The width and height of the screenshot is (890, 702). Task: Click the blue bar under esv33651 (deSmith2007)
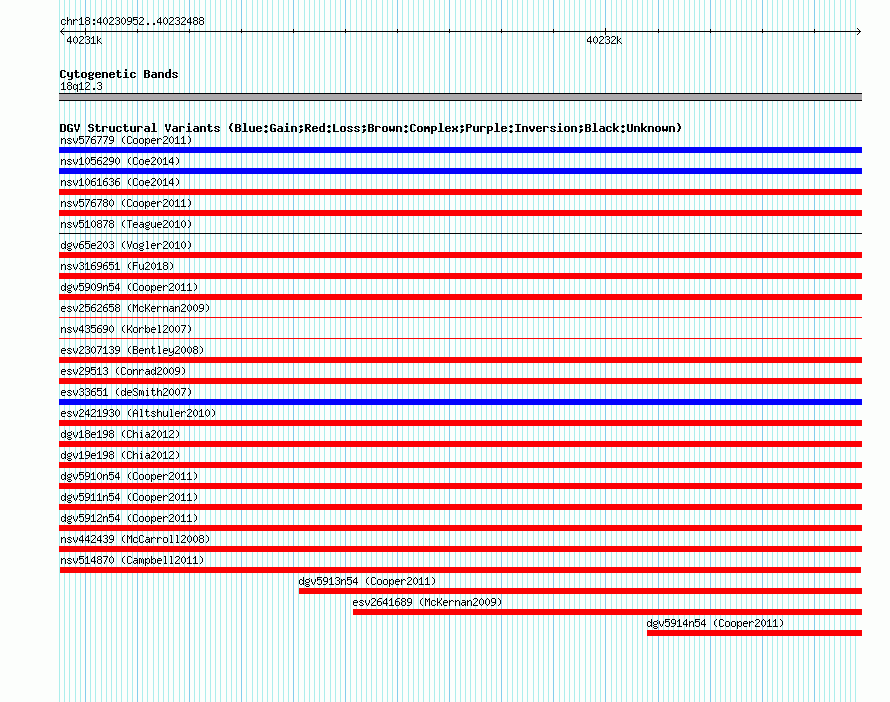pyautogui.click(x=460, y=402)
